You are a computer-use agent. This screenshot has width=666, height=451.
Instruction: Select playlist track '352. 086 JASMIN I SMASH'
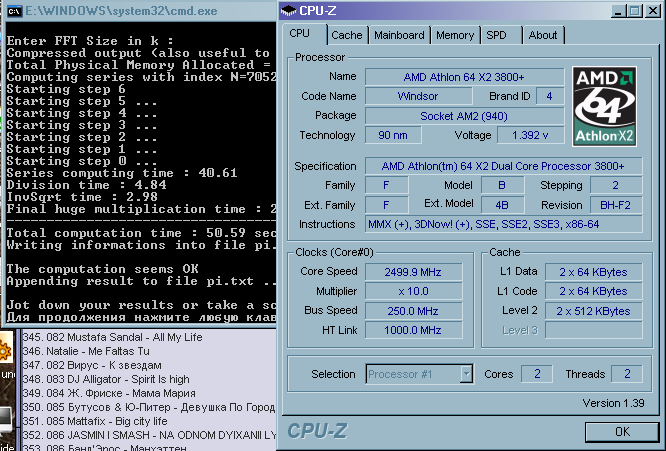click(x=149, y=435)
